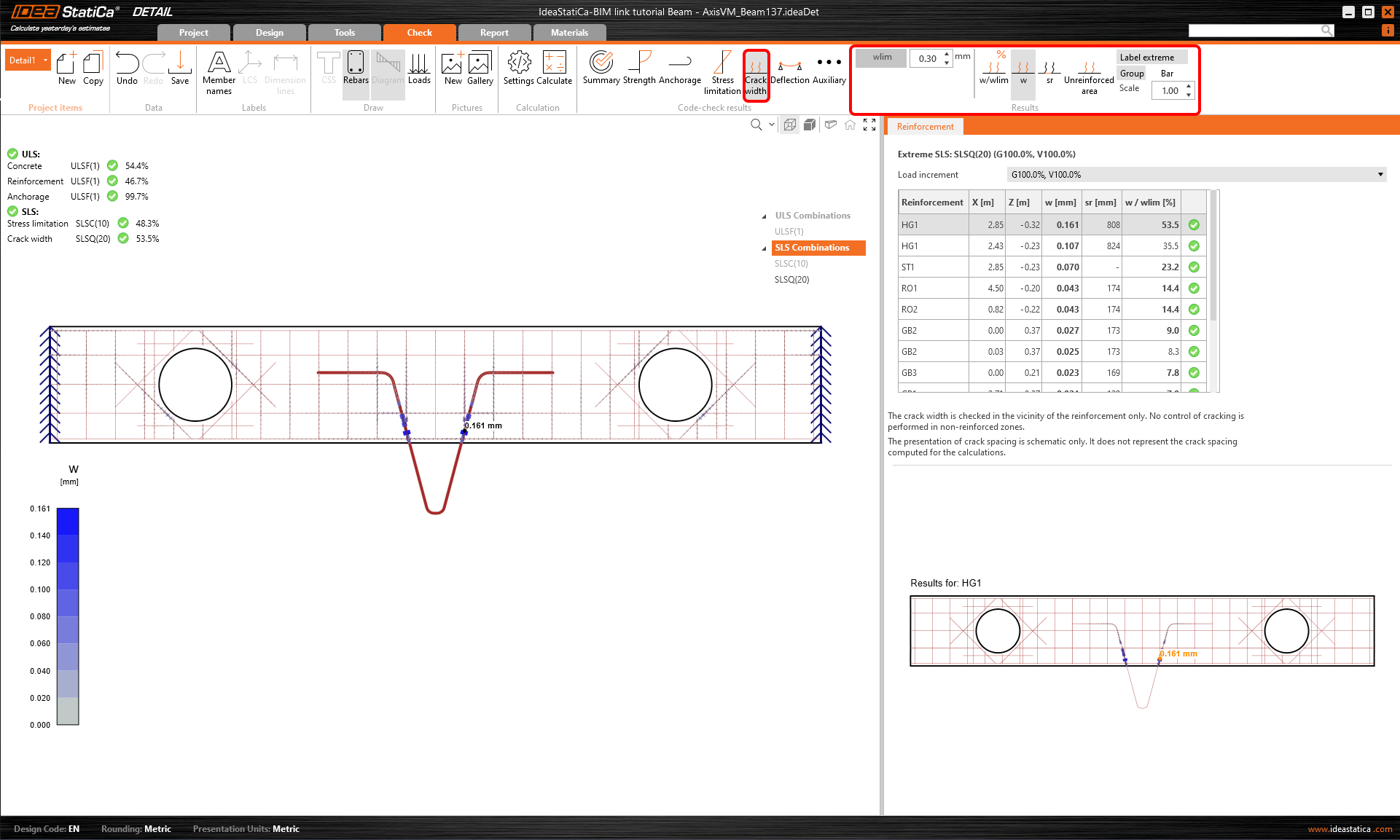The height and width of the screenshot is (840, 1400).
Task: Show the Anchorage check results
Action: (679, 69)
